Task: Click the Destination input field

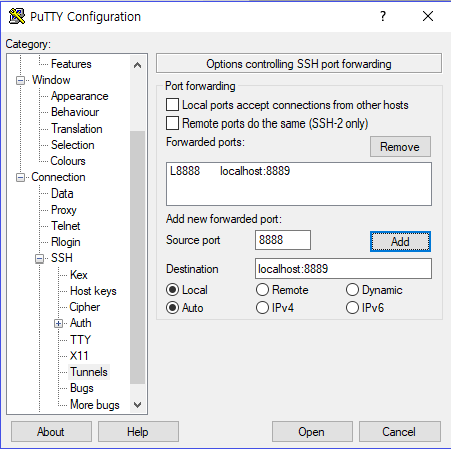Action: tap(343, 269)
